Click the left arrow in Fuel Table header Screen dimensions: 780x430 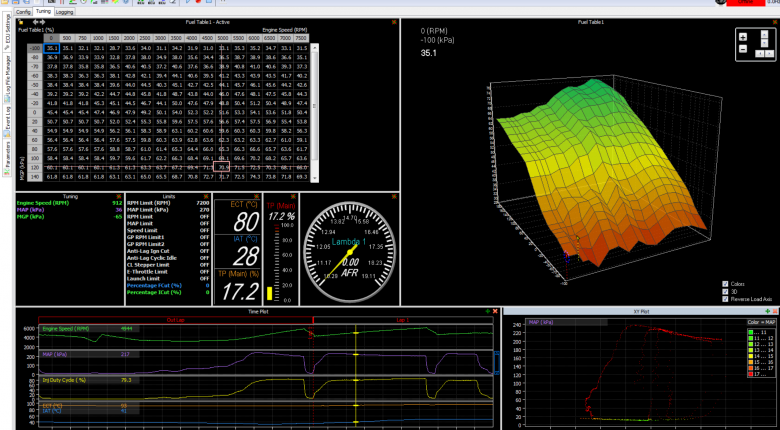pos(35,22)
